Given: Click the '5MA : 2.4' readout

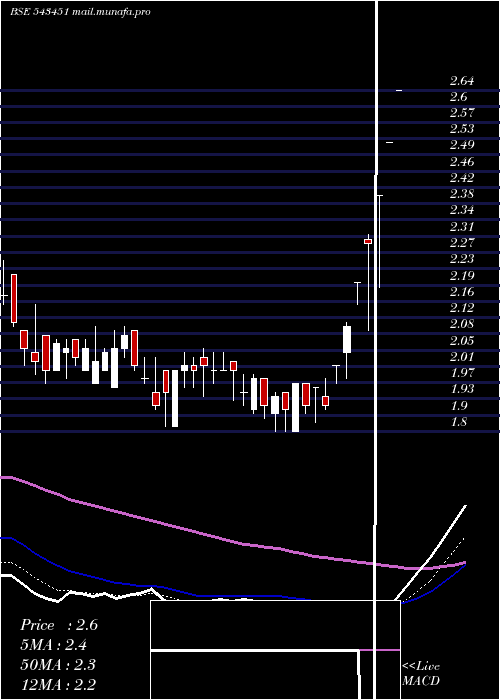Looking at the screenshot, I should (x=54, y=645).
